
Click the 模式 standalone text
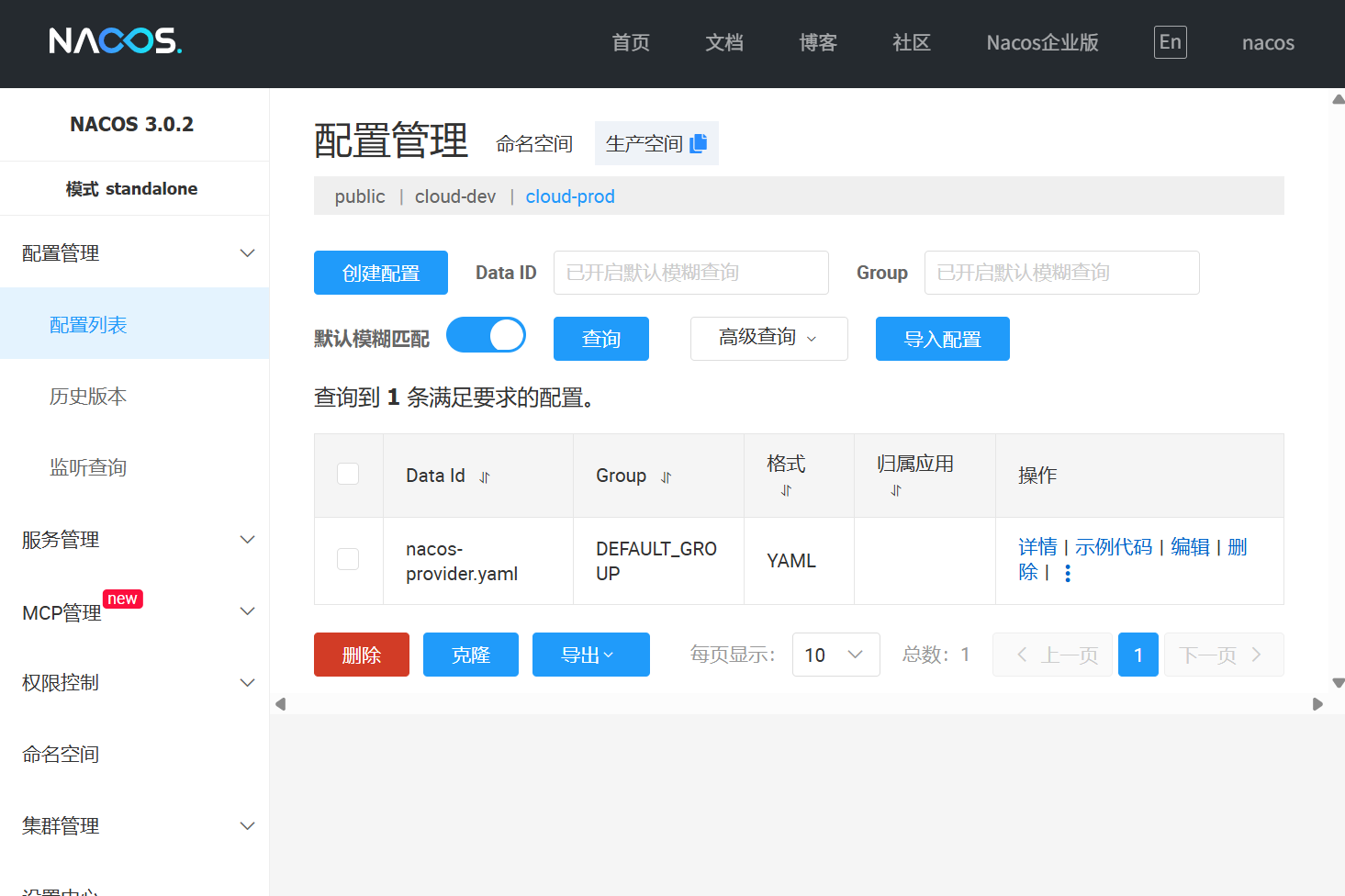(x=132, y=188)
